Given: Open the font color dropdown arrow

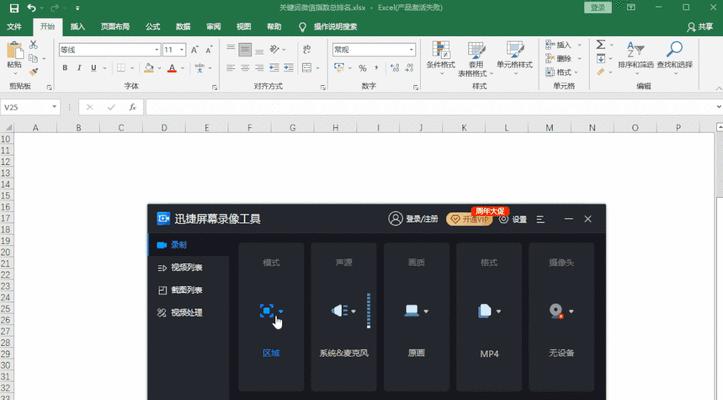Looking at the screenshot, I should pos(183,68).
